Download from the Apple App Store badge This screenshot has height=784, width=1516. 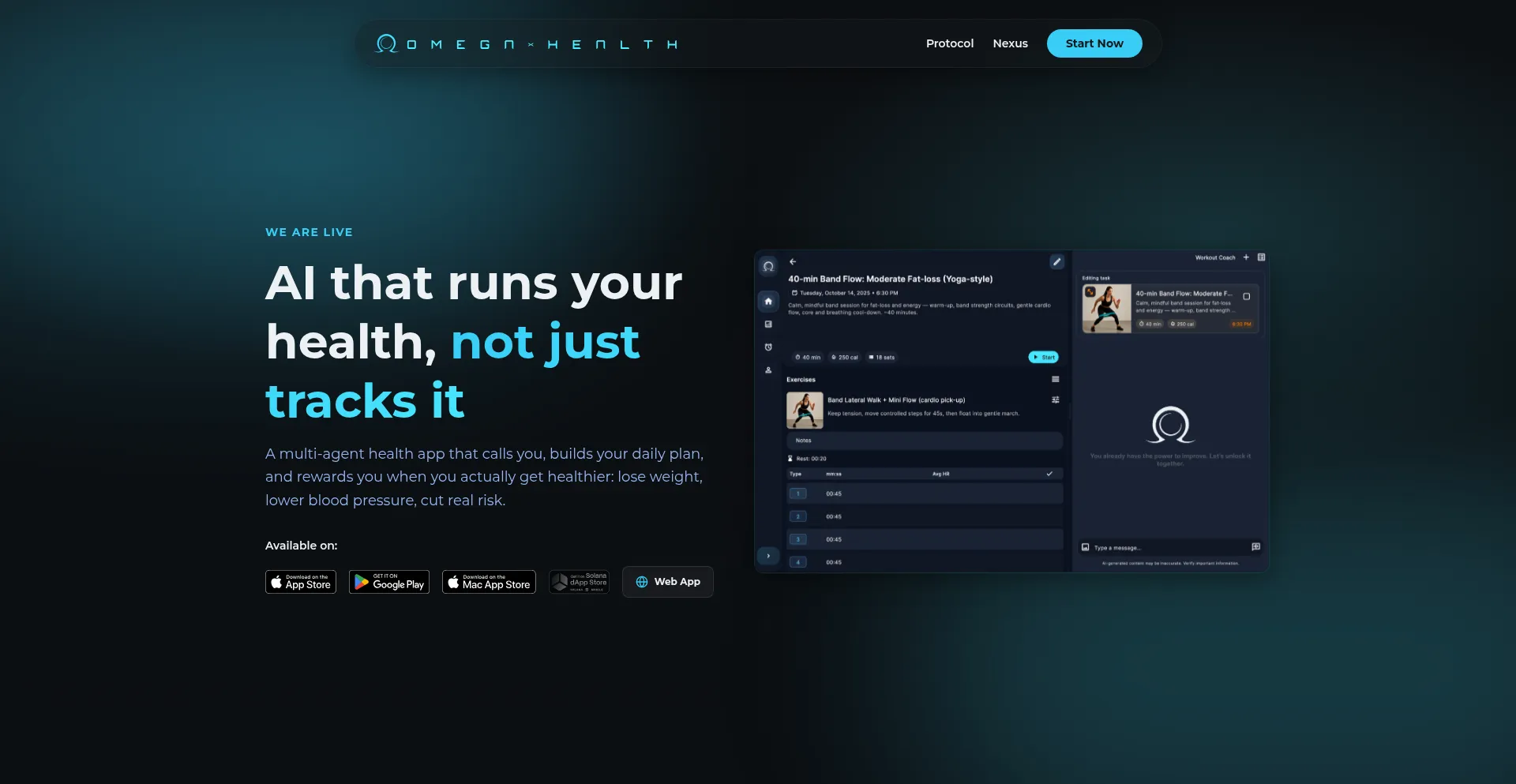click(301, 582)
